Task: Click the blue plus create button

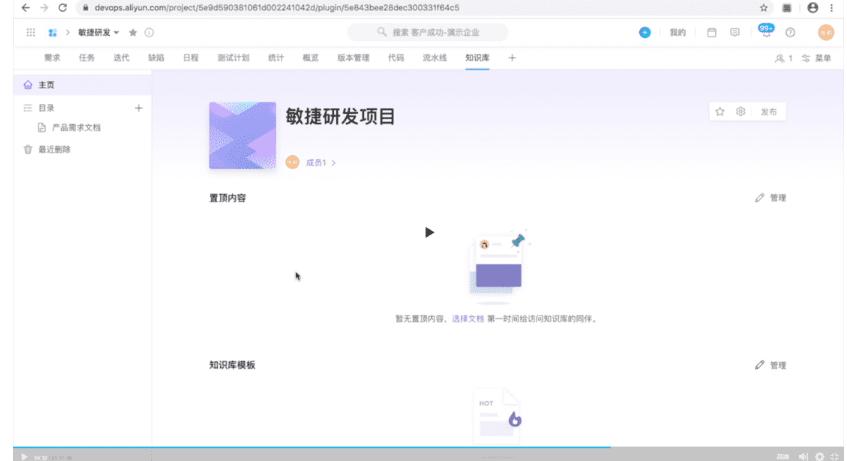Action: tap(644, 32)
